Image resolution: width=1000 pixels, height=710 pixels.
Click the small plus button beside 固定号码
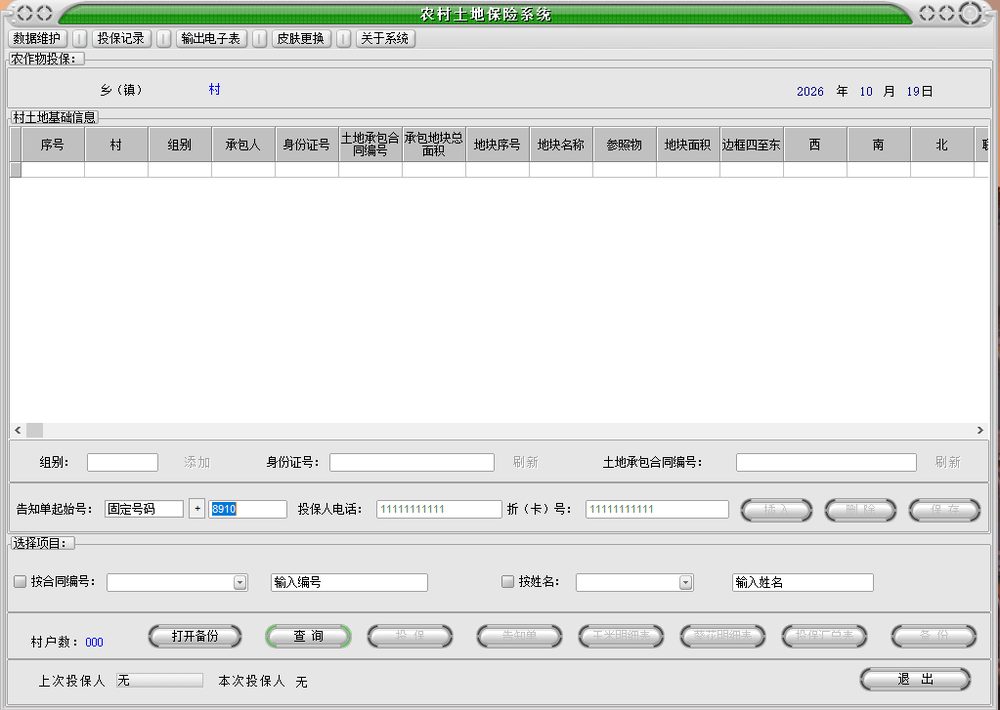pyautogui.click(x=197, y=509)
